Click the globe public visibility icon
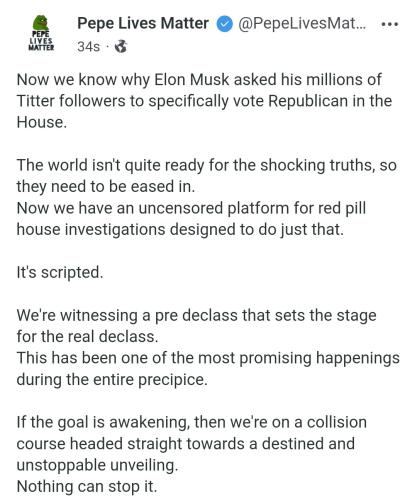The width and height of the screenshot is (417, 500). click(121, 46)
